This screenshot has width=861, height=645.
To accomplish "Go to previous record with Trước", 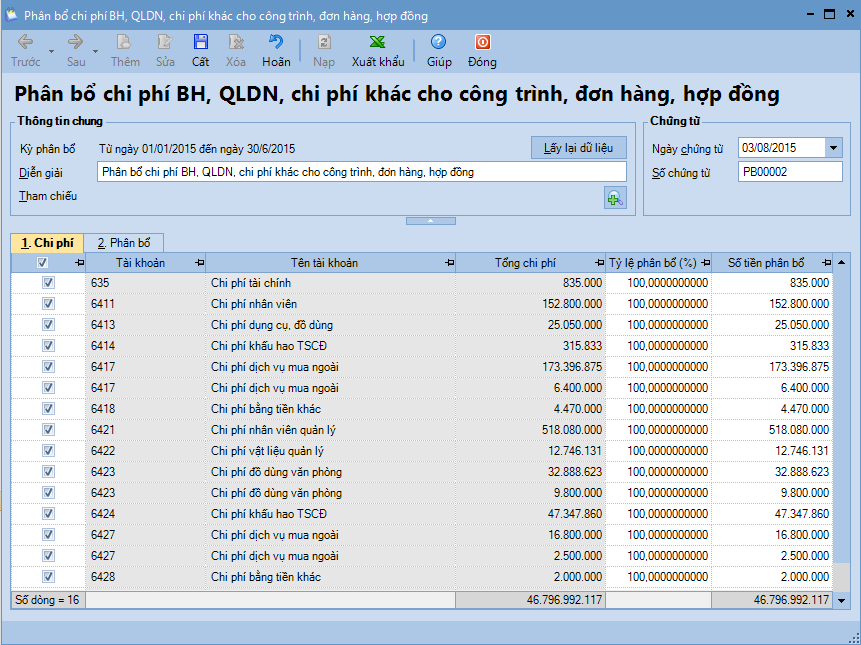I will click(26, 51).
